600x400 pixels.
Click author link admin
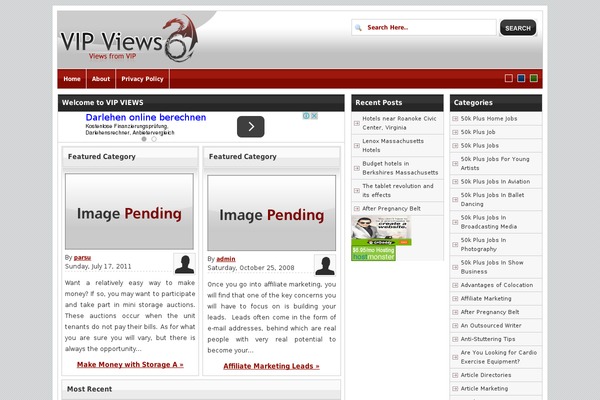point(226,259)
